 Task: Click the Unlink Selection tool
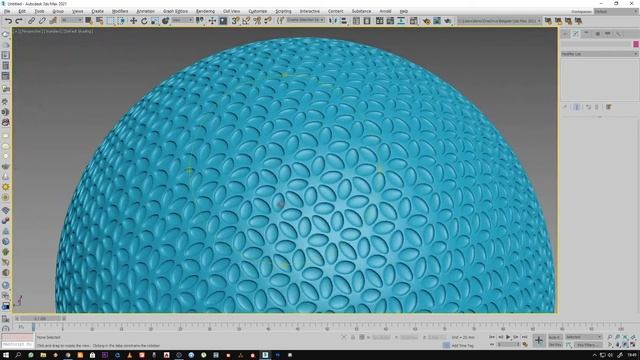42,20
